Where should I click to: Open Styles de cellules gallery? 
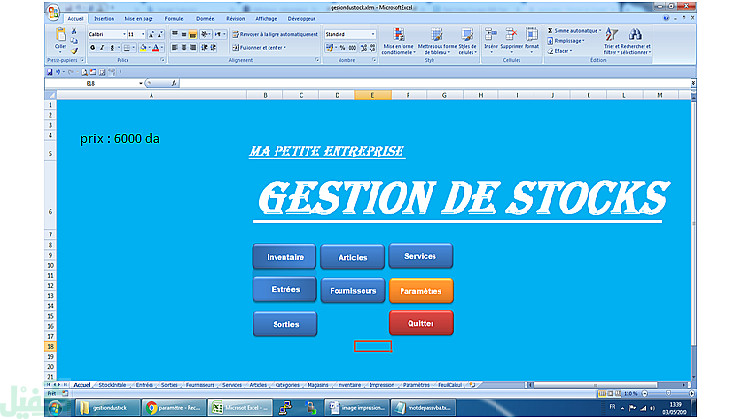467,41
